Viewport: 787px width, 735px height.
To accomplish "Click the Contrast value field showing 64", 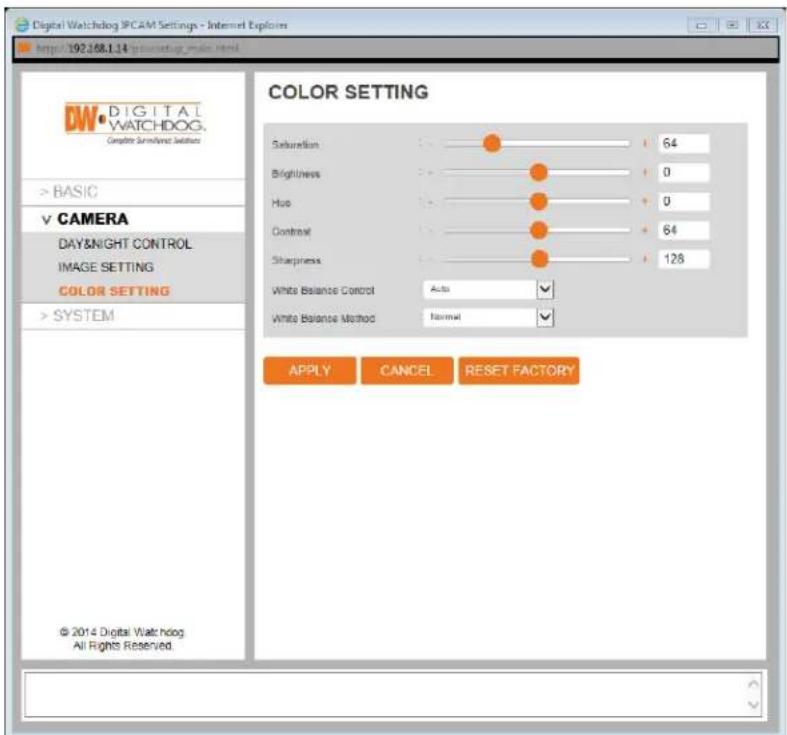I will tap(684, 230).
